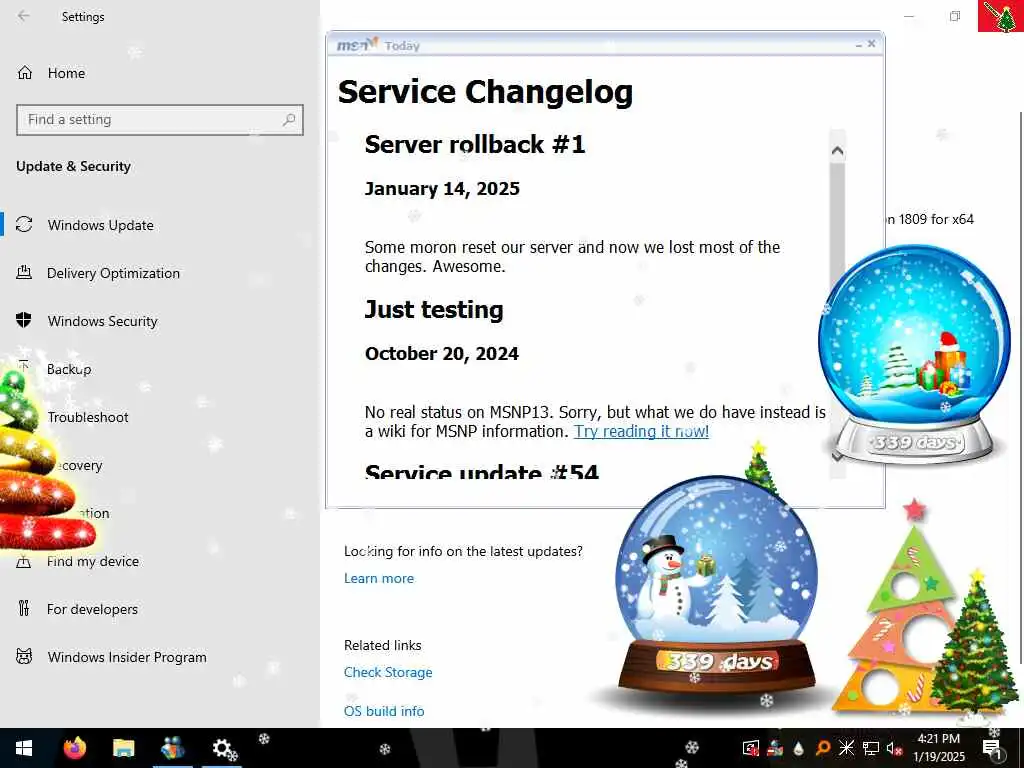Open the Windows Start menu
Image resolution: width=1024 pixels, height=768 pixels.
[x=24, y=748]
